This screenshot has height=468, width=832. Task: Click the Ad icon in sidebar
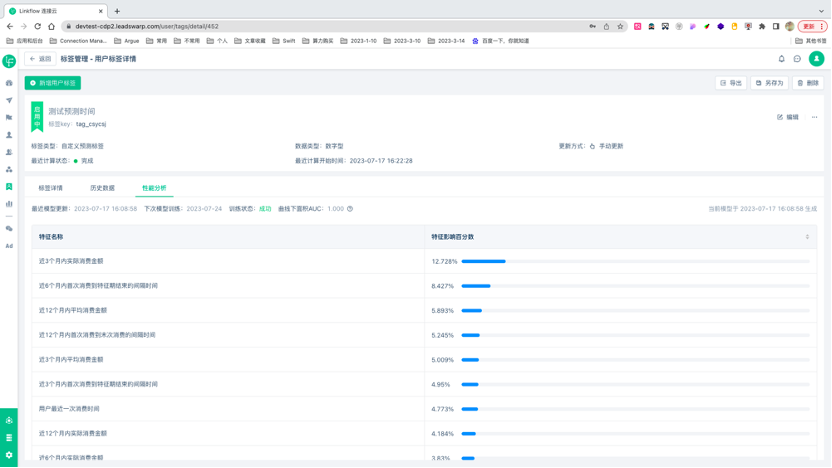pos(9,246)
